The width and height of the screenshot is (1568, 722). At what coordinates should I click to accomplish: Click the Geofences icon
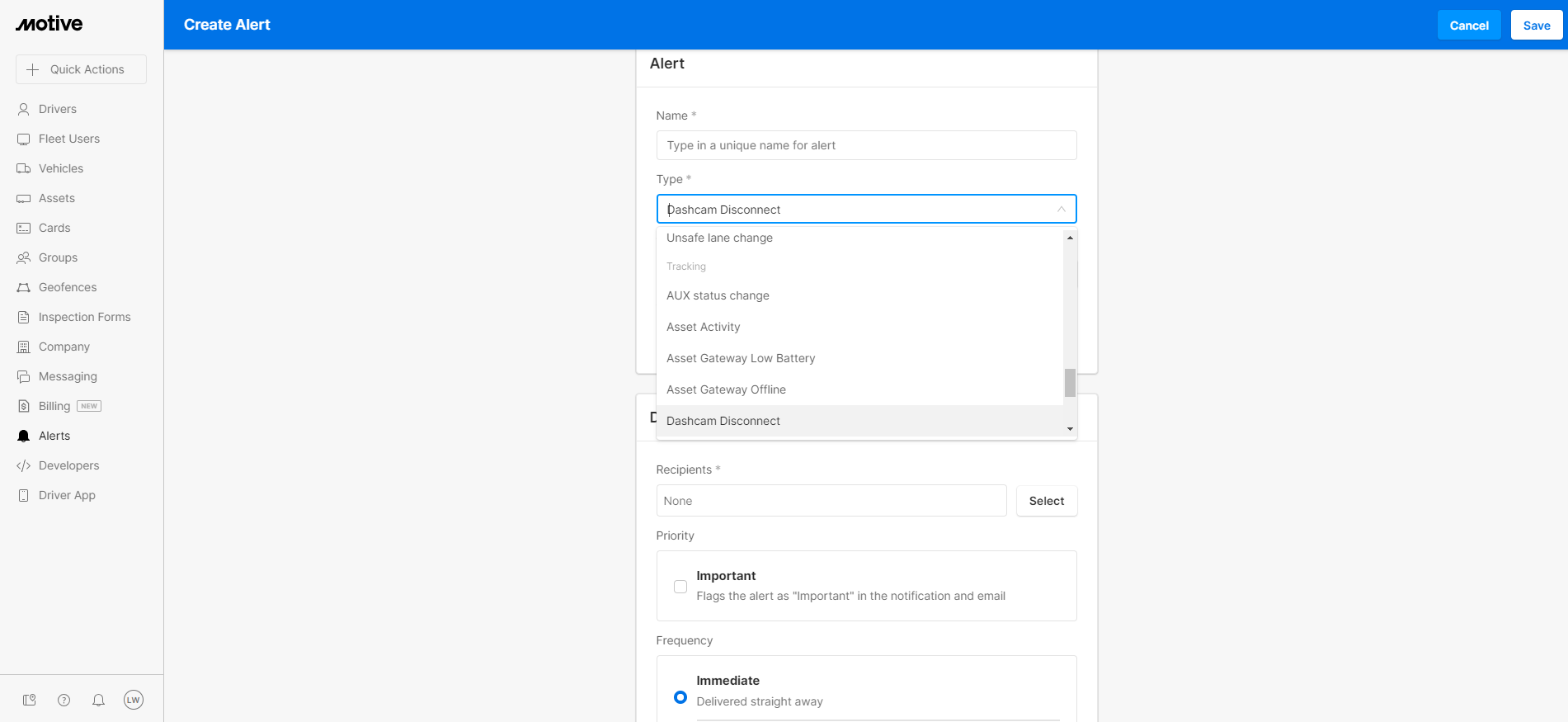click(24, 287)
